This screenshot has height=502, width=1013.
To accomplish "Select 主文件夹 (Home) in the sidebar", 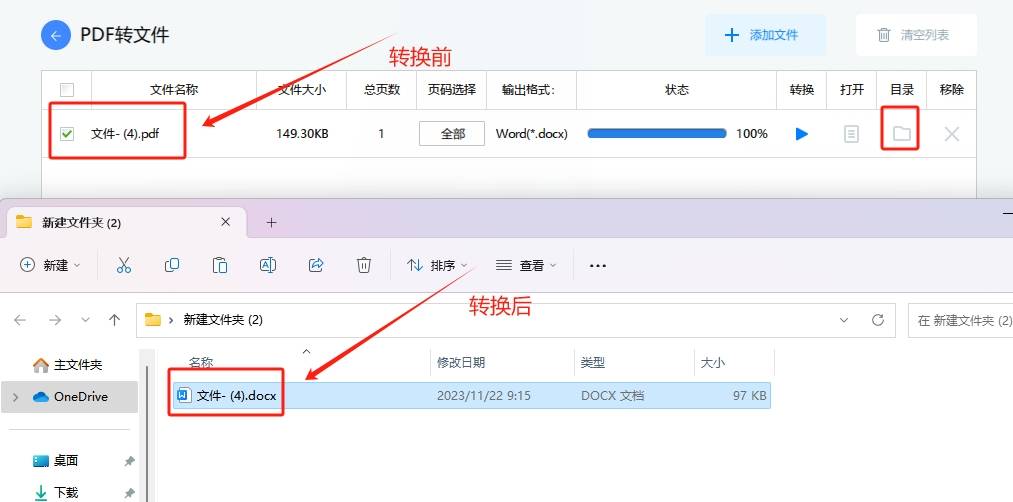I will pyautogui.click(x=68, y=365).
